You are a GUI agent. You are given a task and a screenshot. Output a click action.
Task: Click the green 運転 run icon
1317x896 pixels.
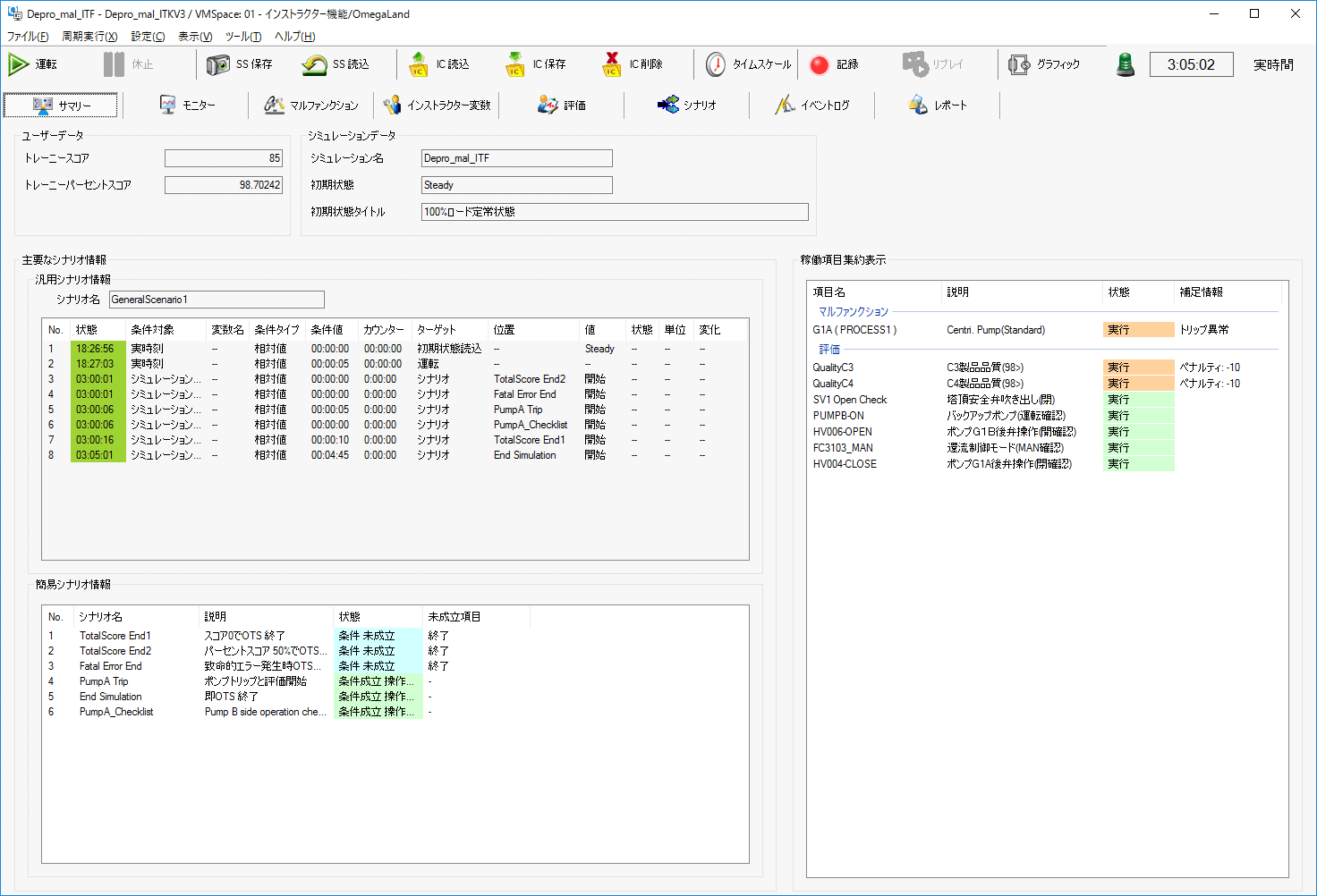pos(20,64)
